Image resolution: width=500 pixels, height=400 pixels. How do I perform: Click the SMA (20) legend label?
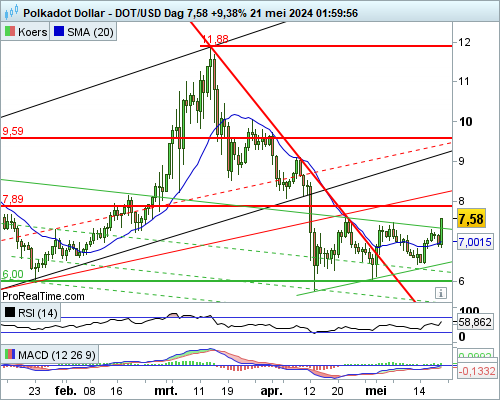pos(90,32)
